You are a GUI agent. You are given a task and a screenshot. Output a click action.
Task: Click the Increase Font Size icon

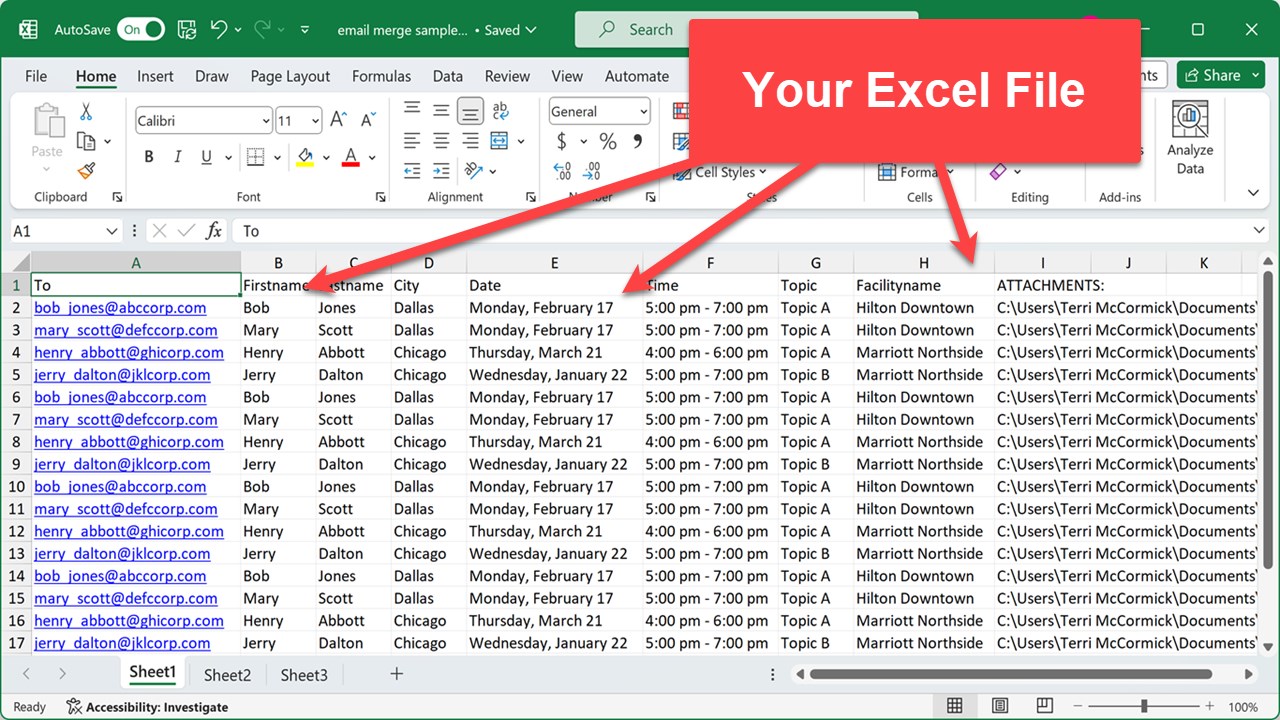coord(339,120)
